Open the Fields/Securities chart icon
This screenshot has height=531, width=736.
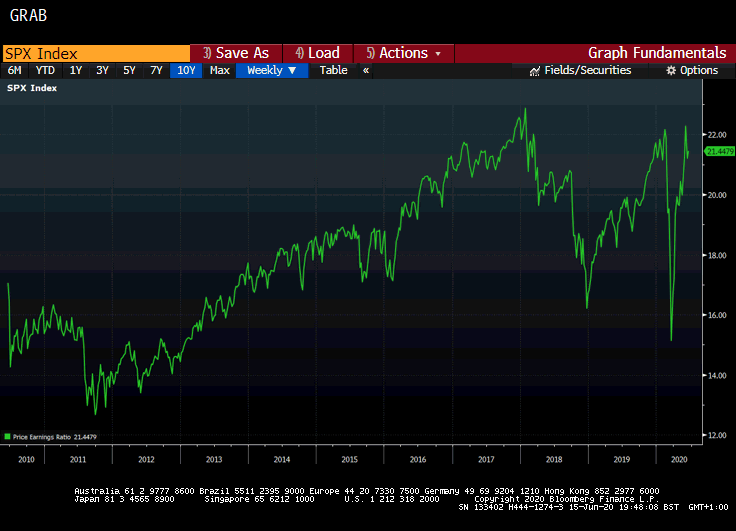[x=535, y=71]
